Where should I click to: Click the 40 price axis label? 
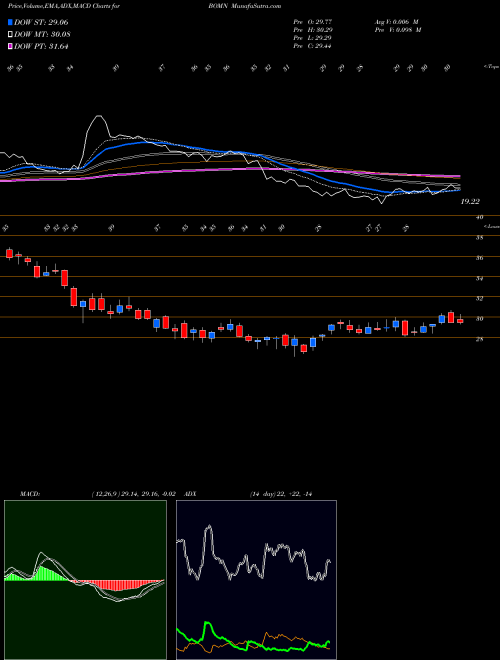pyautogui.click(x=479, y=217)
